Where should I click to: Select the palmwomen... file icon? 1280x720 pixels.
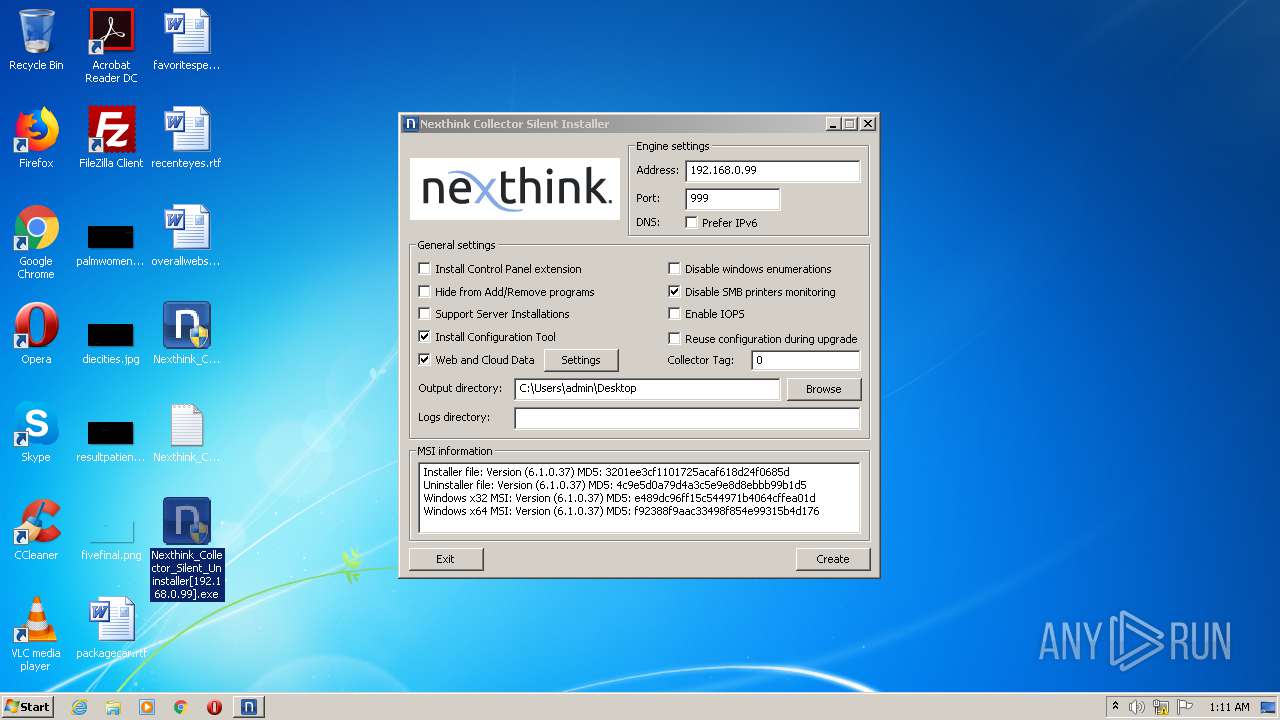click(x=111, y=242)
